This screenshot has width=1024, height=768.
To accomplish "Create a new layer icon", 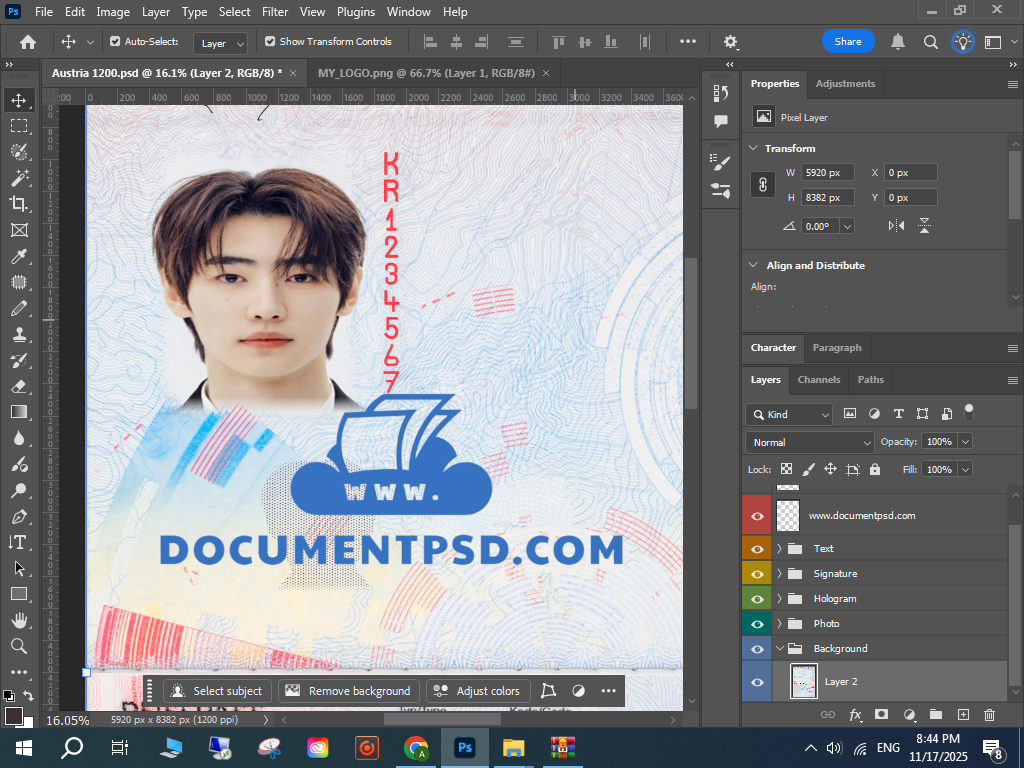I will (x=963, y=715).
